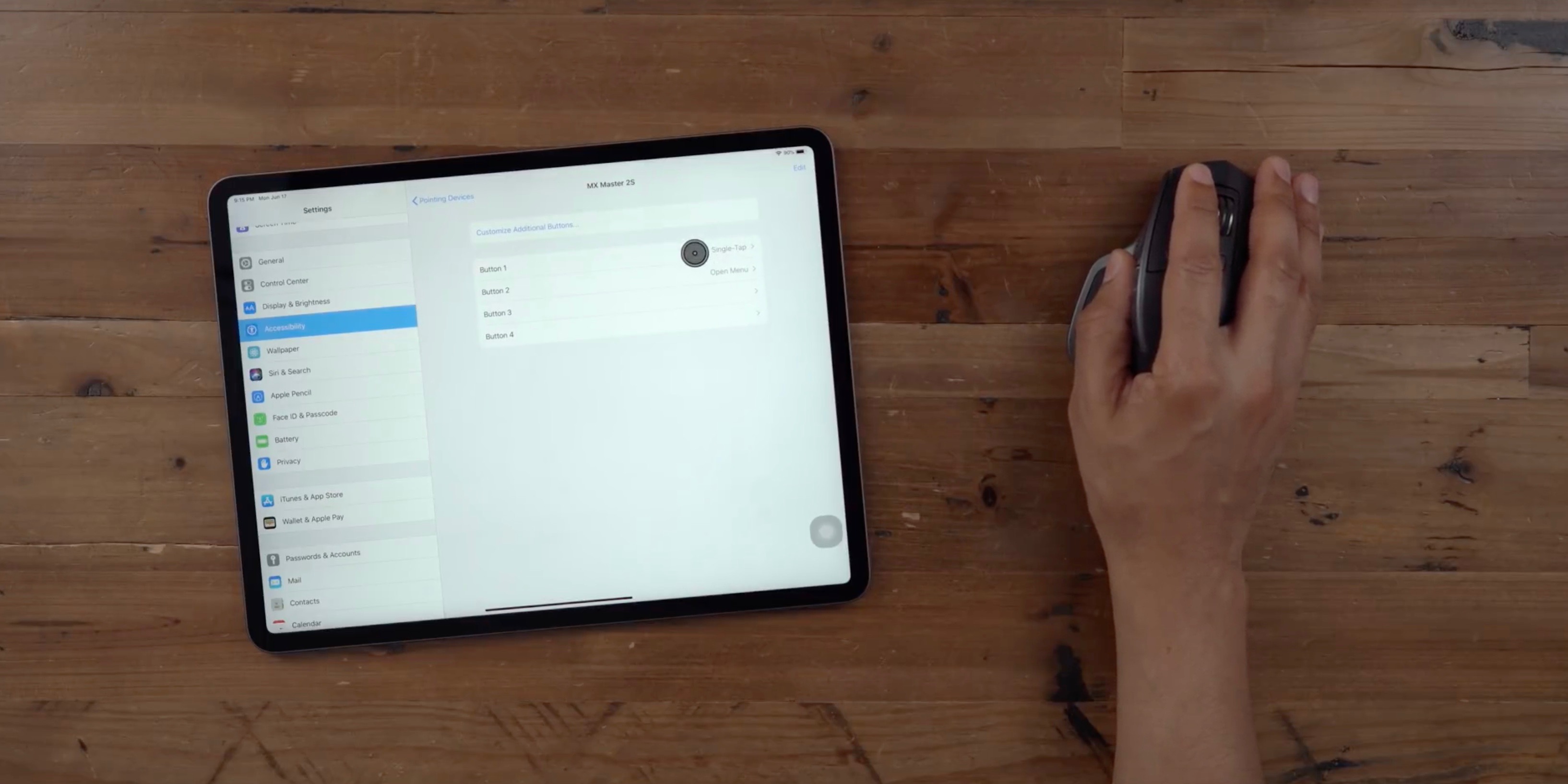This screenshot has width=1568, height=784.
Task: Select Face ID & Passcode settings
Action: (305, 415)
